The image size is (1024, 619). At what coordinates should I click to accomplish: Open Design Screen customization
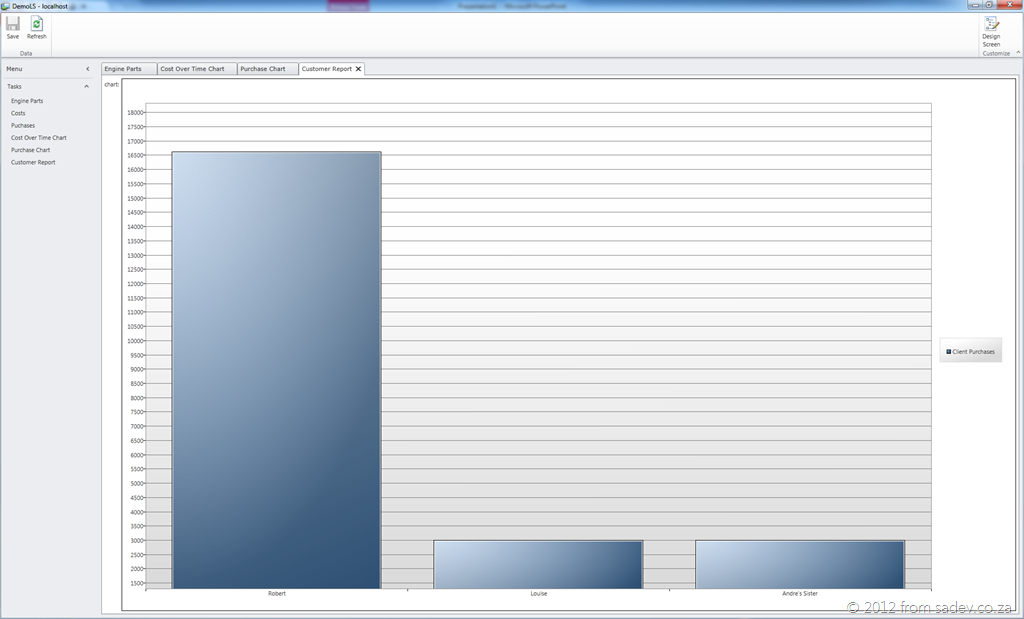pyautogui.click(x=991, y=32)
